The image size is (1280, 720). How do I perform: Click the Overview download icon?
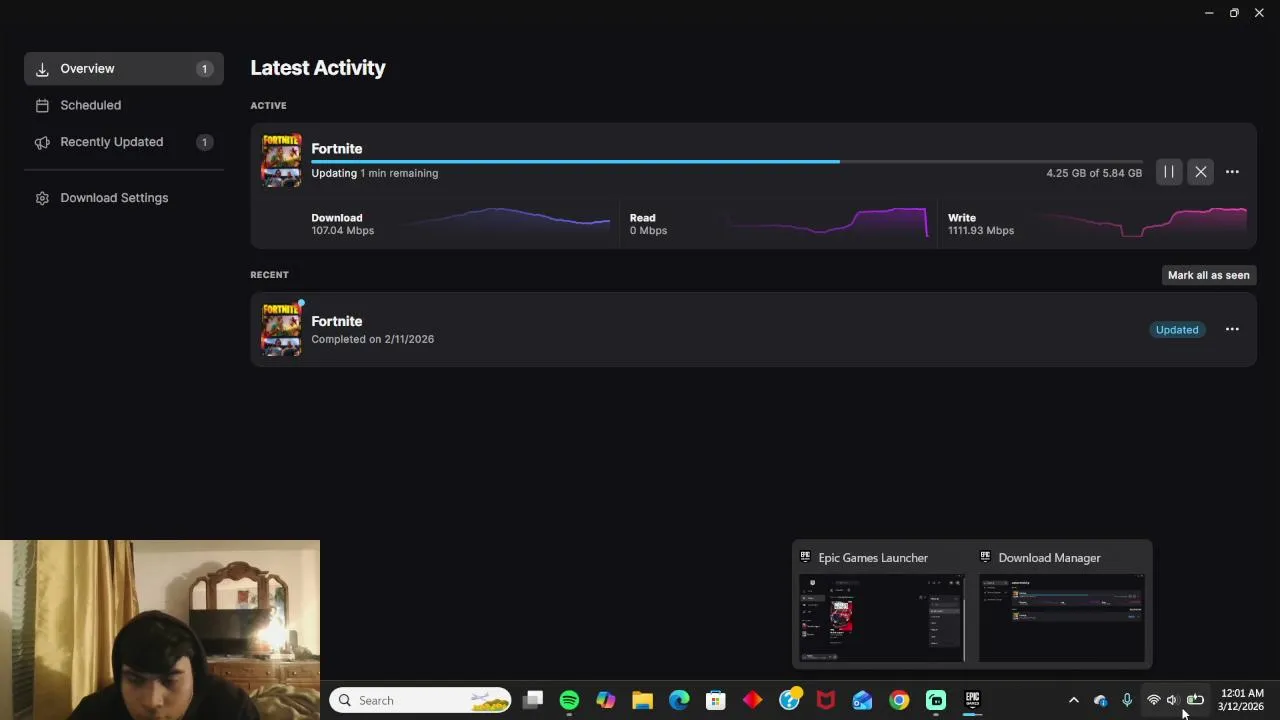(x=42, y=69)
